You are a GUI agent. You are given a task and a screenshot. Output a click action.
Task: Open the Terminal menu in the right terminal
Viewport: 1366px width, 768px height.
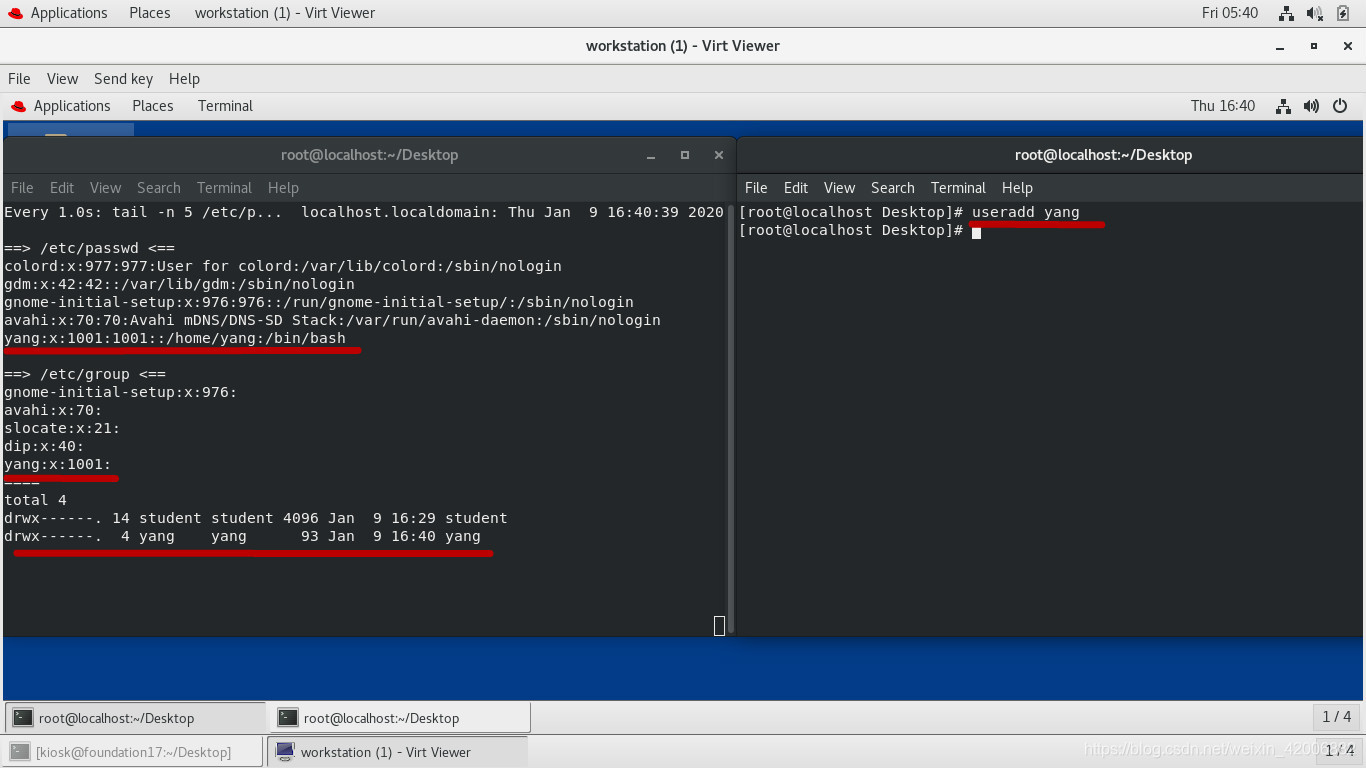tap(958, 188)
